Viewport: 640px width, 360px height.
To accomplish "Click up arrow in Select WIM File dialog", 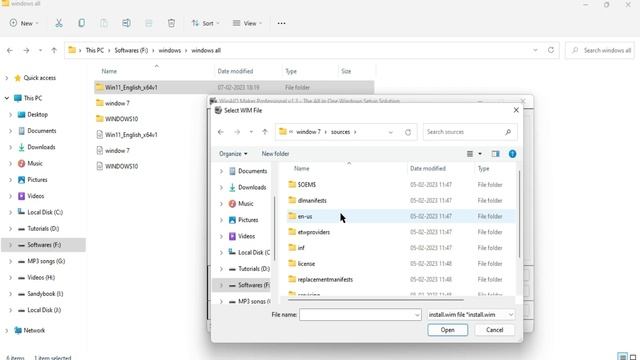I will [x=265, y=132].
